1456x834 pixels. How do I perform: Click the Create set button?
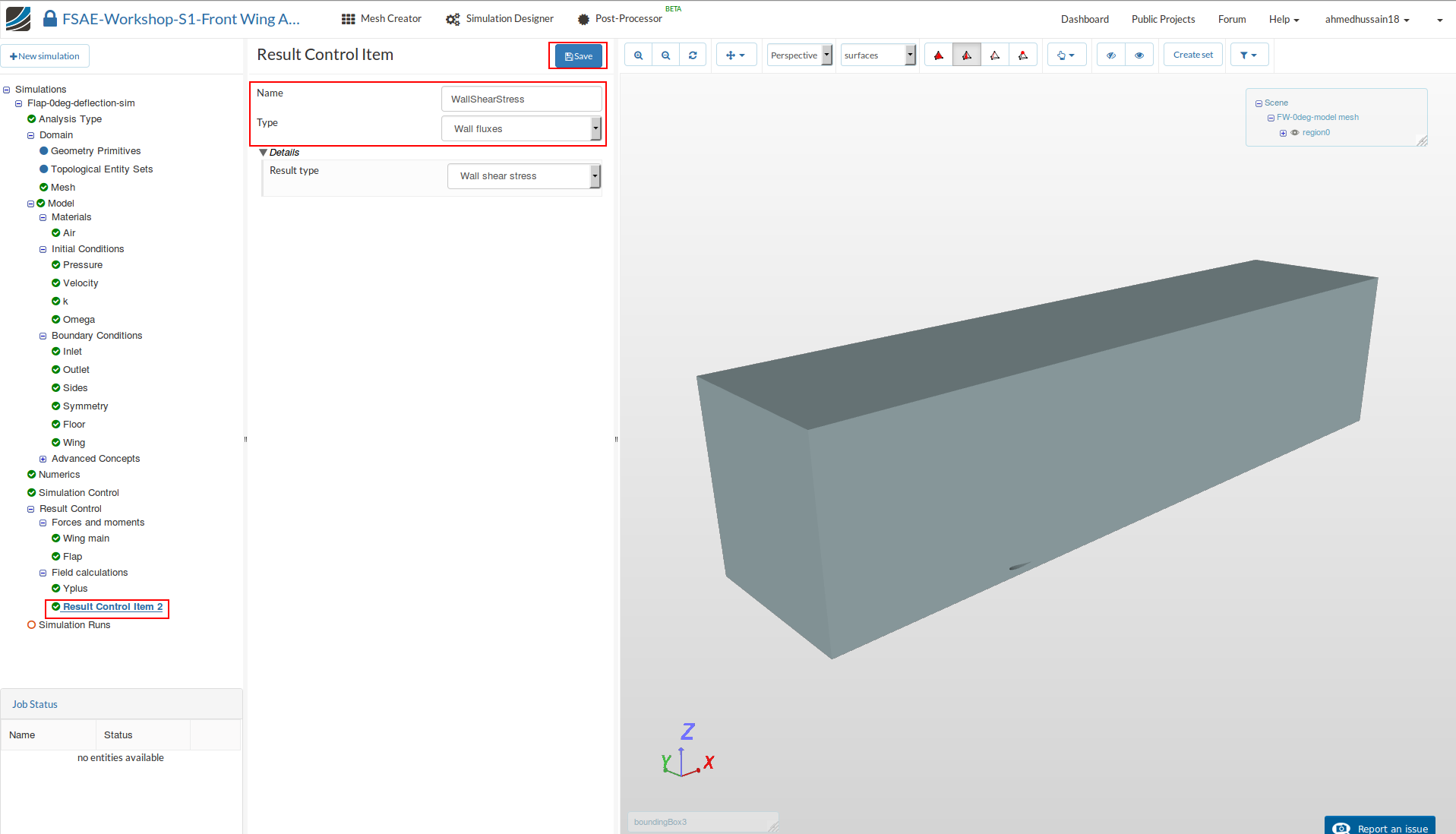[x=1192, y=55]
